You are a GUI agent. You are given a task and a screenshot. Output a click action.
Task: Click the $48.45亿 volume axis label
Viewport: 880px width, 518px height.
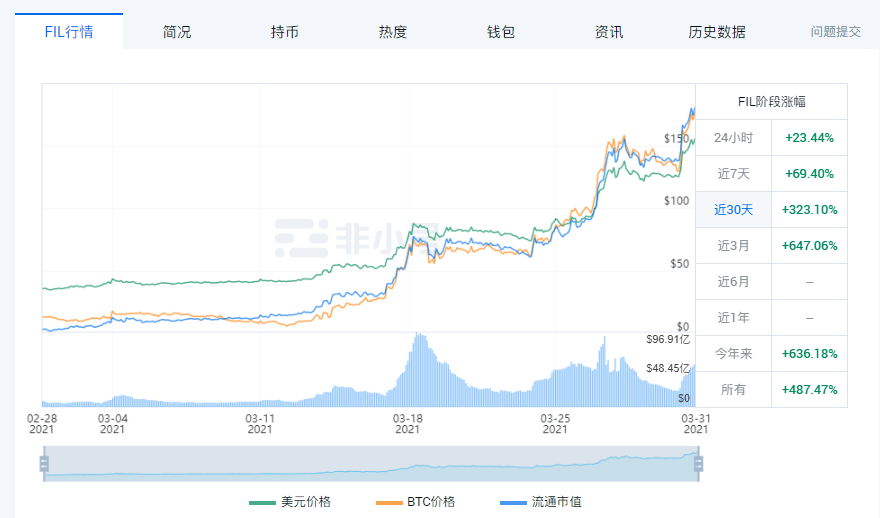[x=668, y=368]
